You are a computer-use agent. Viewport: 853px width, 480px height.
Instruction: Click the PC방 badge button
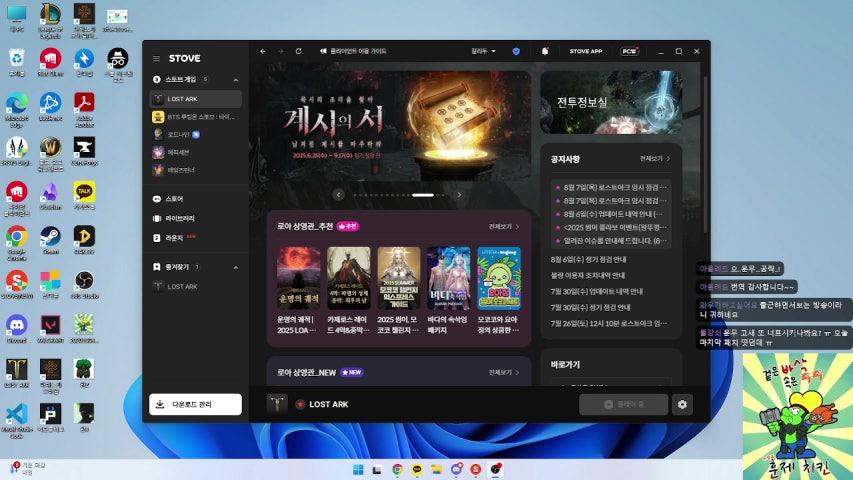629,51
